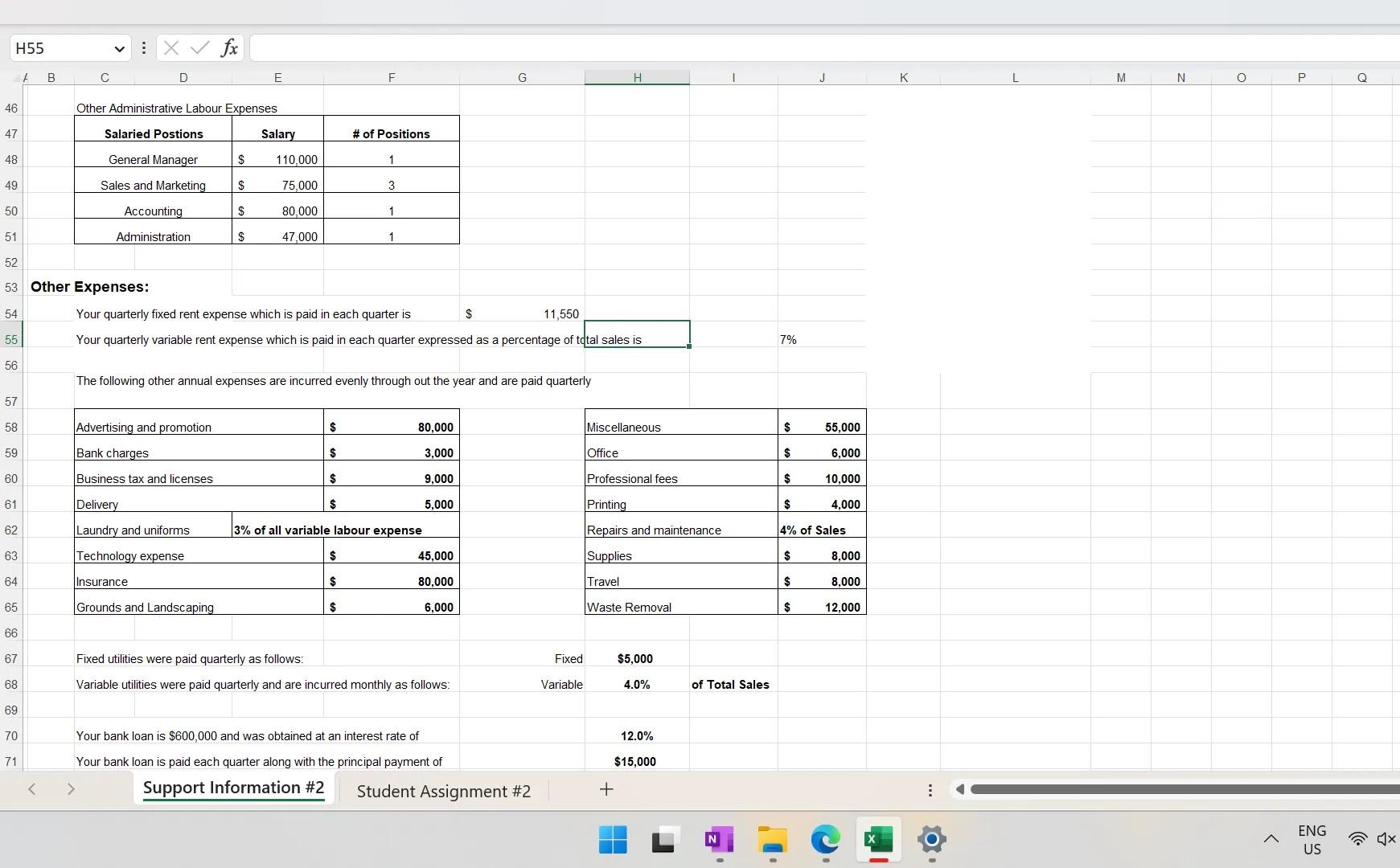
Task: Go to previous sheet with left arrow
Action: tap(32, 789)
